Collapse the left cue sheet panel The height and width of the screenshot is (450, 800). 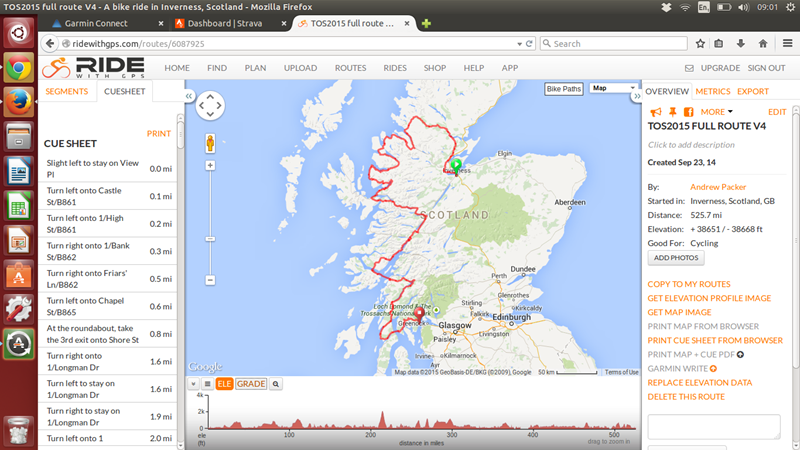click(x=189, y=96)
